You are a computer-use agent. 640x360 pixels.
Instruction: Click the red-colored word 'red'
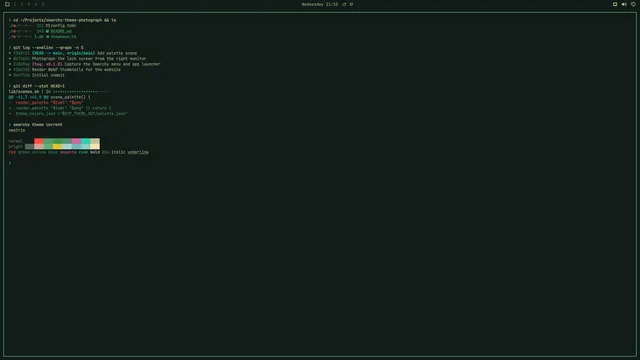[x=12, y=152]
